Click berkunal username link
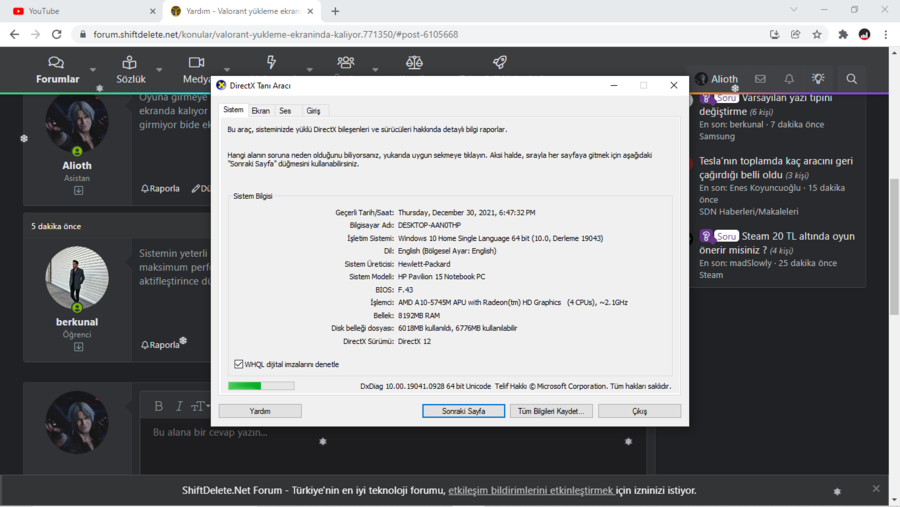900x507 pixels. pos(77,322)
